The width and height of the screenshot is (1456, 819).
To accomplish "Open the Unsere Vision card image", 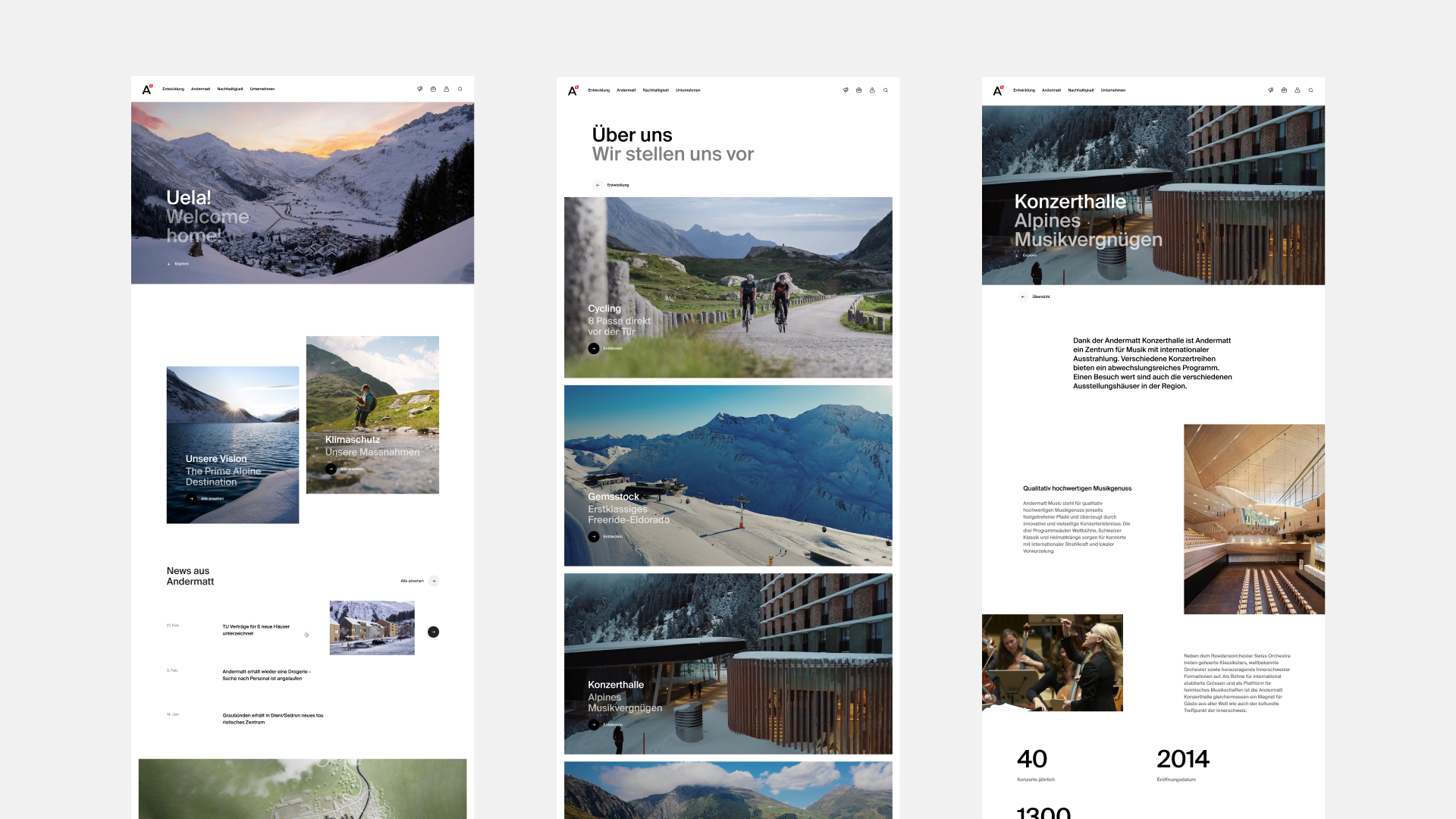I will coord(232,425).
